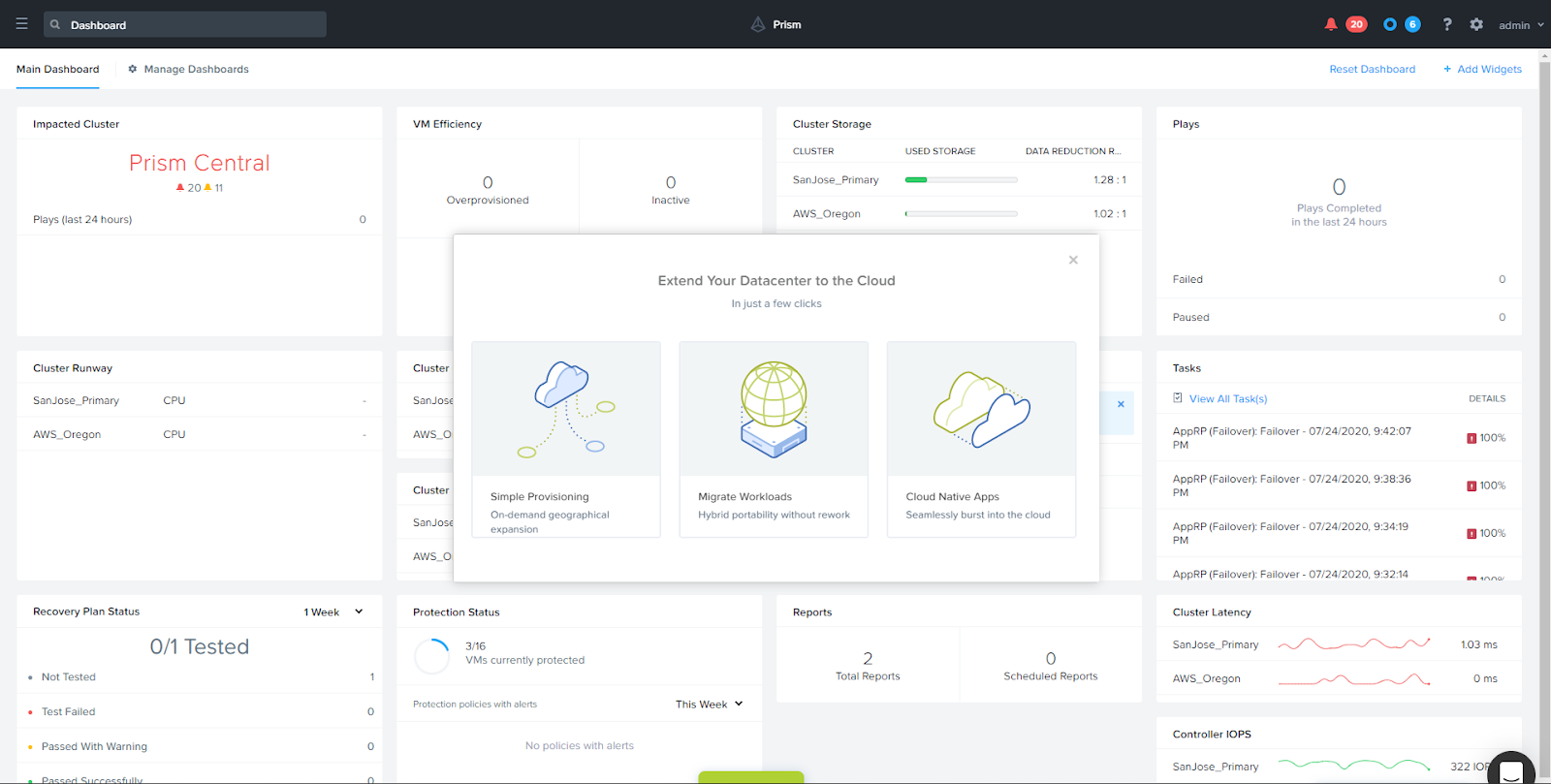The width and height of the screenshot is (1551, 784).
Task: Click Plays (last 24 hours) row
Action: click(x=200, y=219)
